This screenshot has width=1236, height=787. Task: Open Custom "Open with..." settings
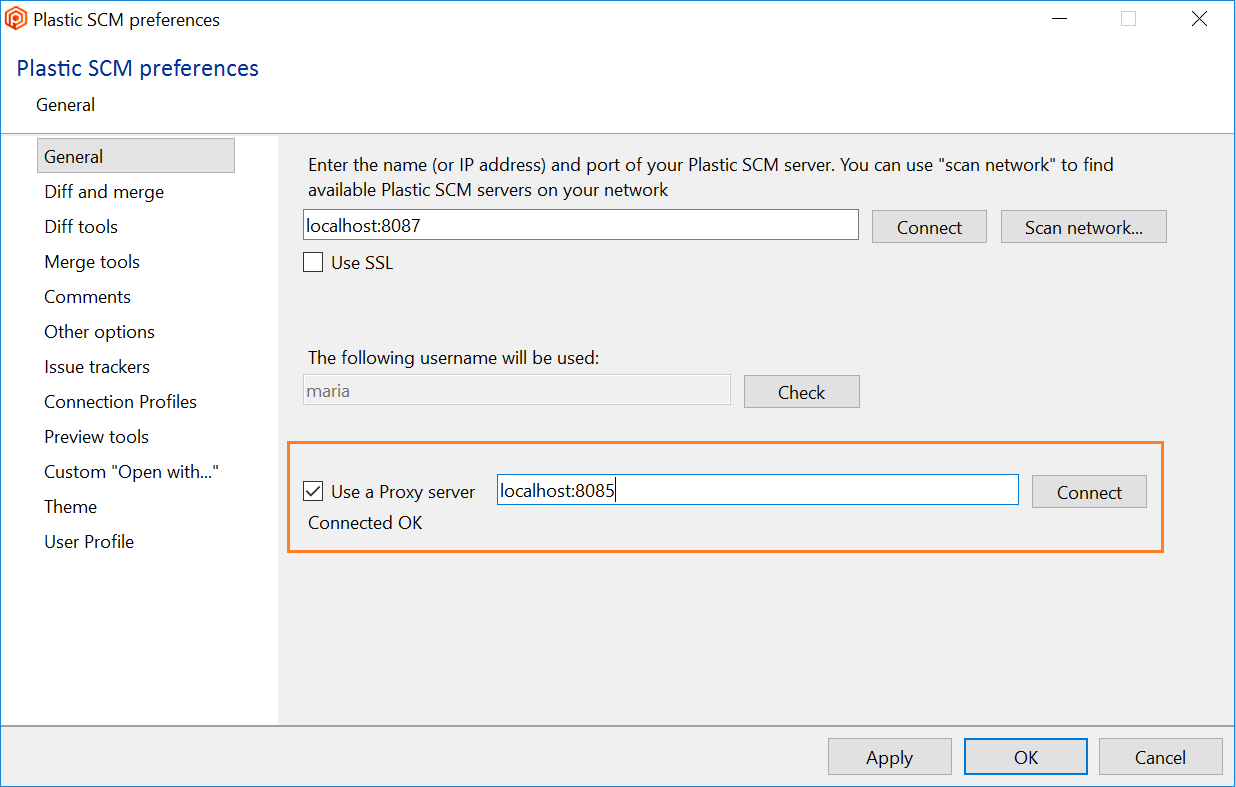click(131, 472)
